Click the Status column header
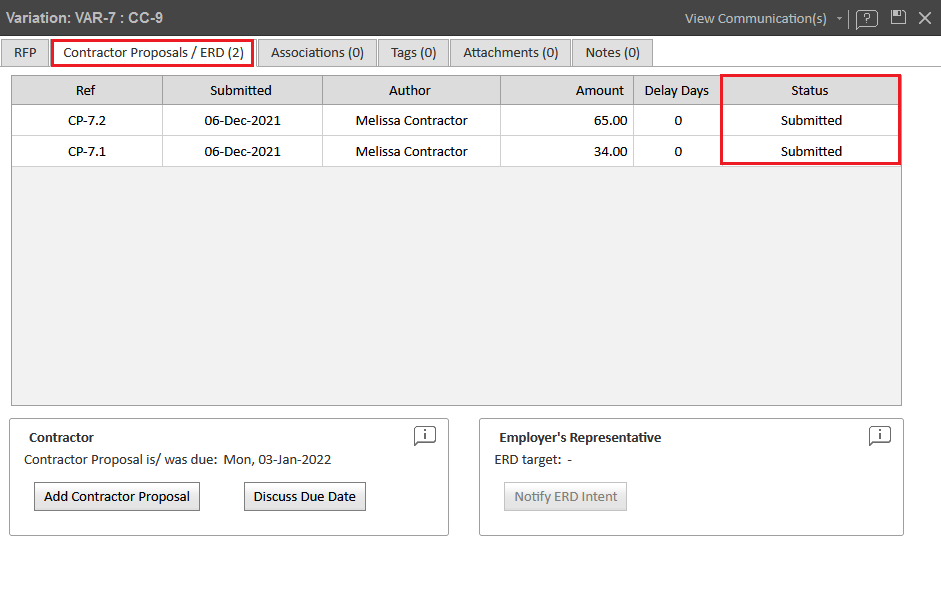Image resolution: width=941 pixels, height=591 pixels. [809, 90]
